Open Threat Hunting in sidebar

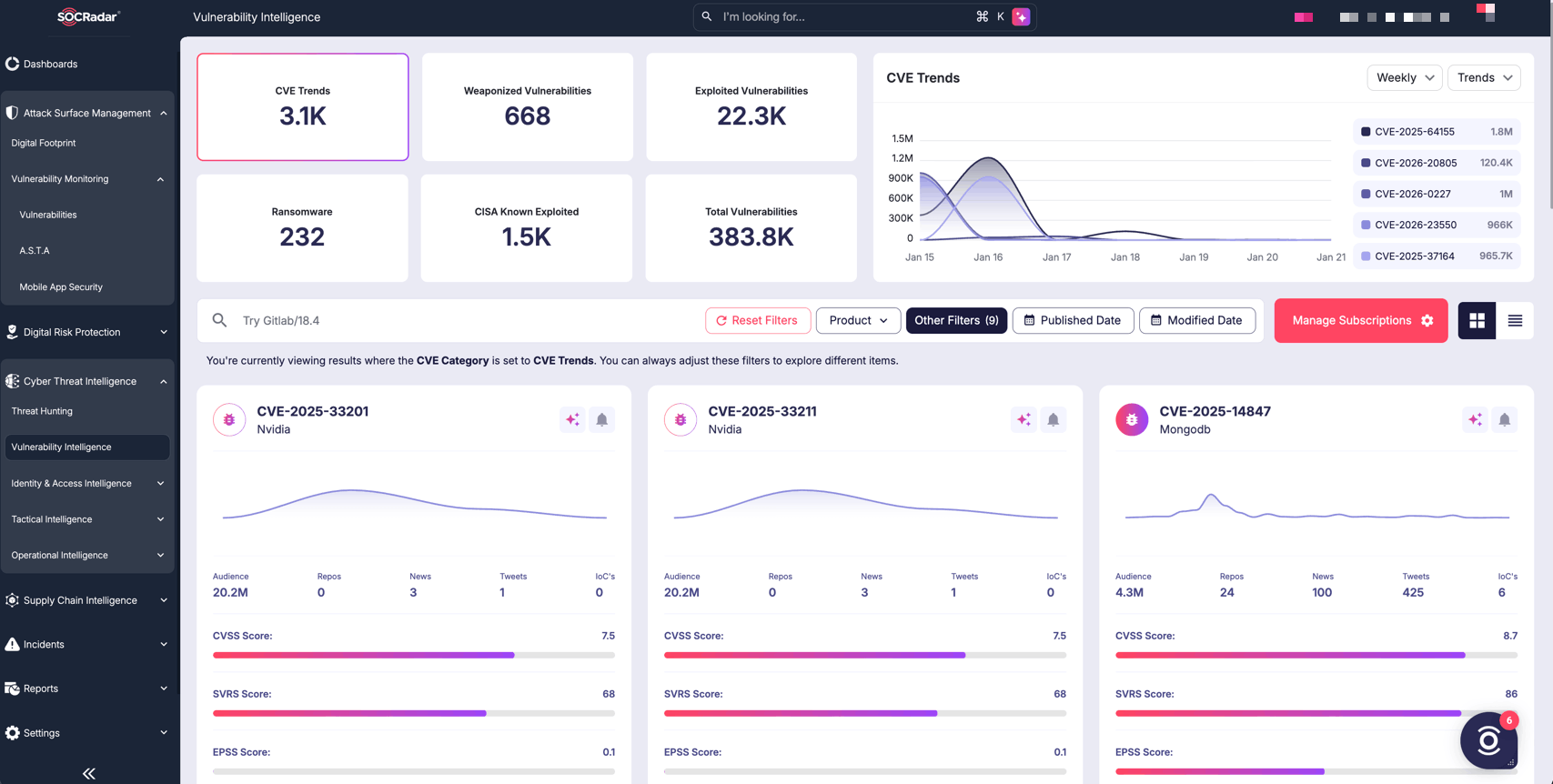(42, 411)
